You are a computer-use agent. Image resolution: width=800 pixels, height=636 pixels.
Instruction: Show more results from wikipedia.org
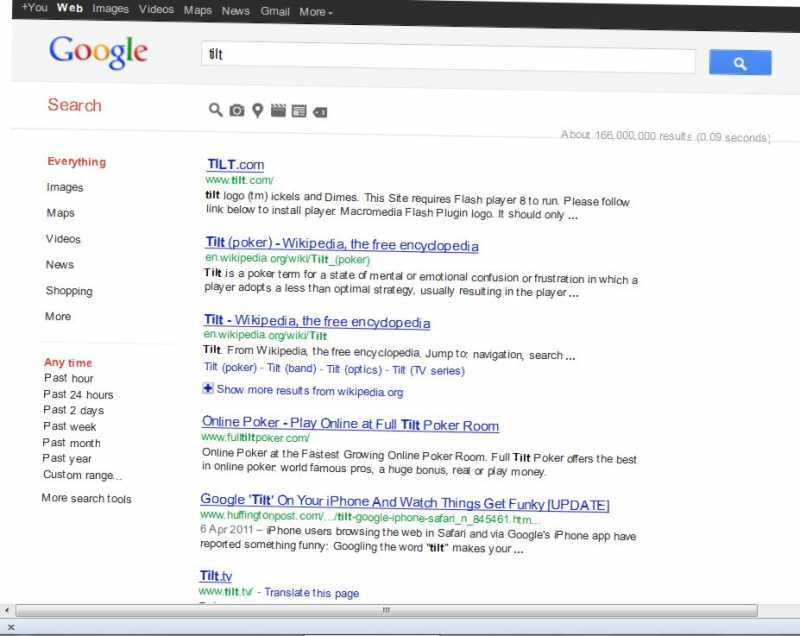pyautogui.click(x=310, y=391)
